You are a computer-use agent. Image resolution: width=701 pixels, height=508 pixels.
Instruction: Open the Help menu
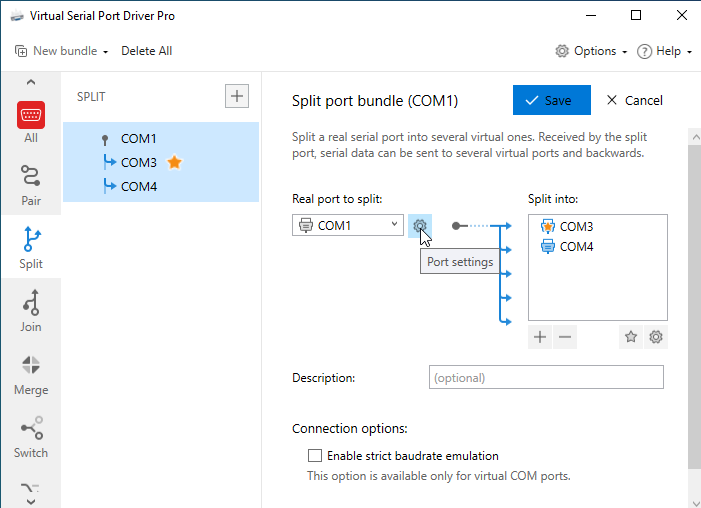tap(664, 51)
